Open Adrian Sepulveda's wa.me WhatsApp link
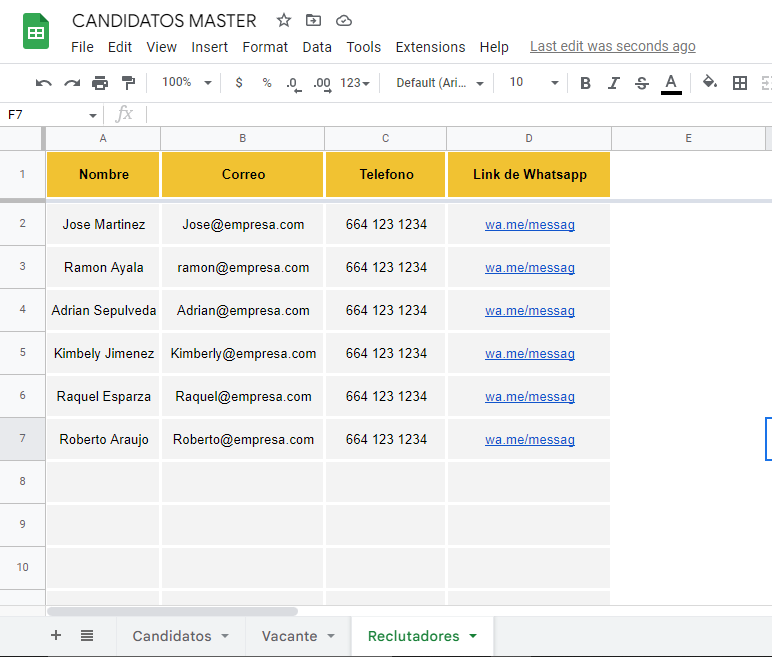 tap(530, 310)
